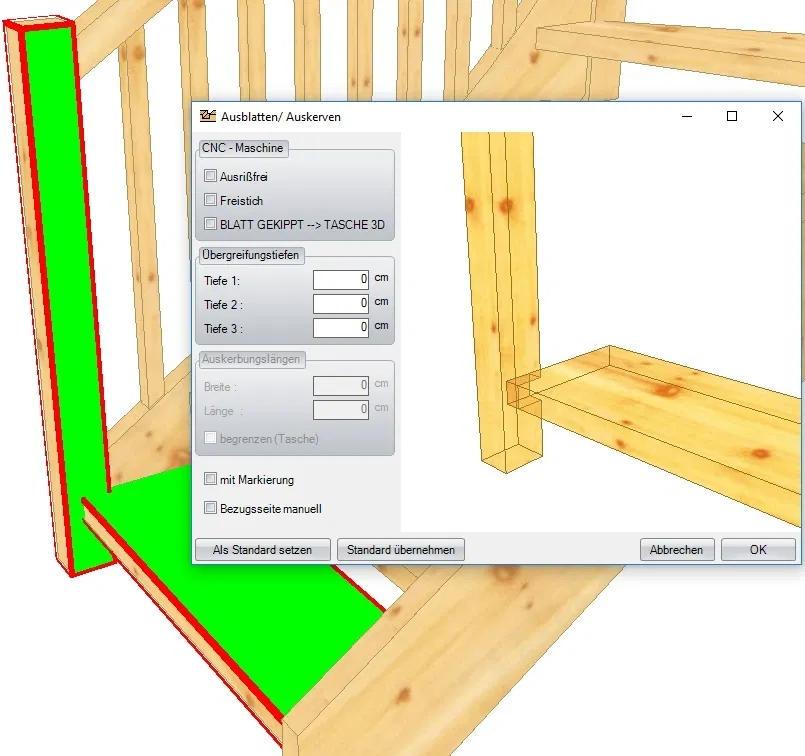This screenshot has height=756, width=805.
Task: Check BLATT GEKIPPT --> TASCHE 3D
Action: tap(210, 224)
